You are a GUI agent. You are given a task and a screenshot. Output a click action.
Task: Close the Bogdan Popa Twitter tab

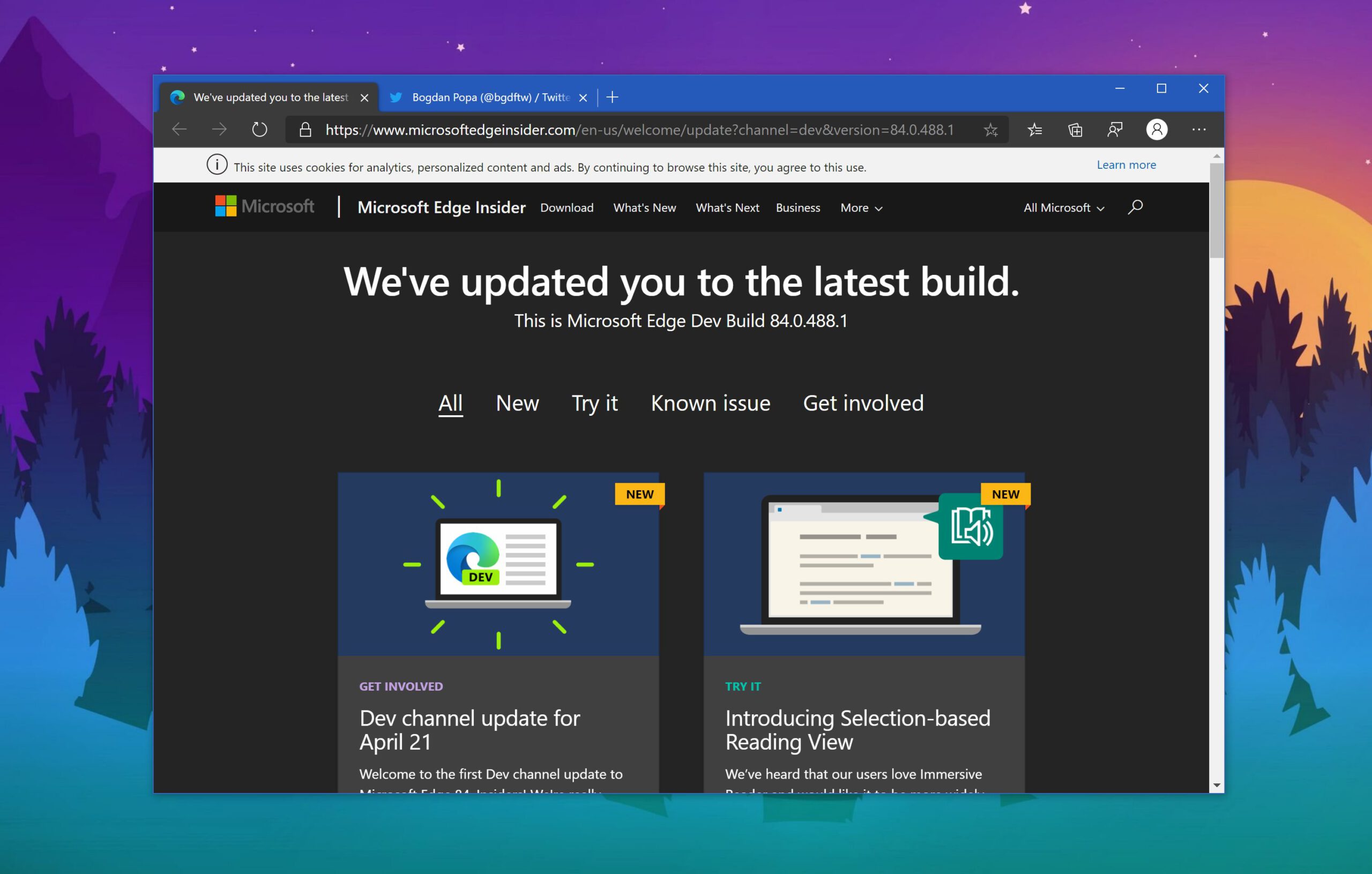click(x=583, y=98)
